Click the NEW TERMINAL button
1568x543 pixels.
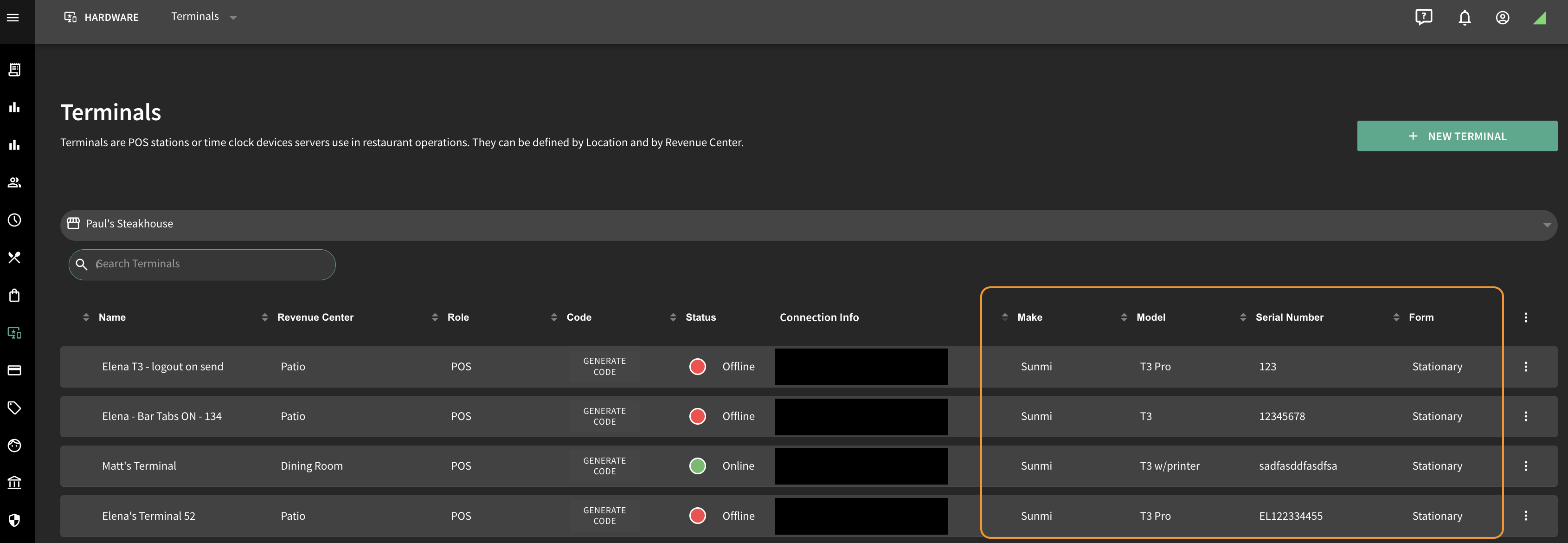tap(1457, 136)
